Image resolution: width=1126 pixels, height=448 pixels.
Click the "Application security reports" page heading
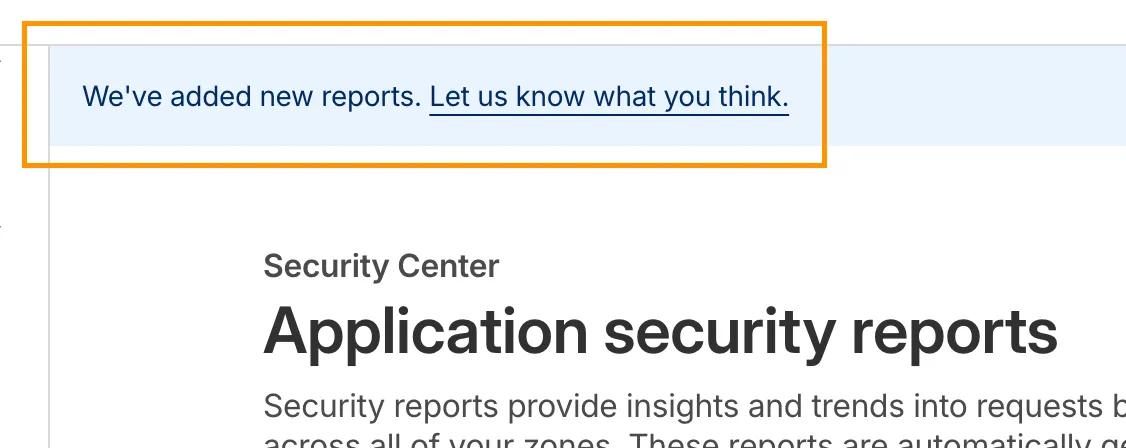660,330
